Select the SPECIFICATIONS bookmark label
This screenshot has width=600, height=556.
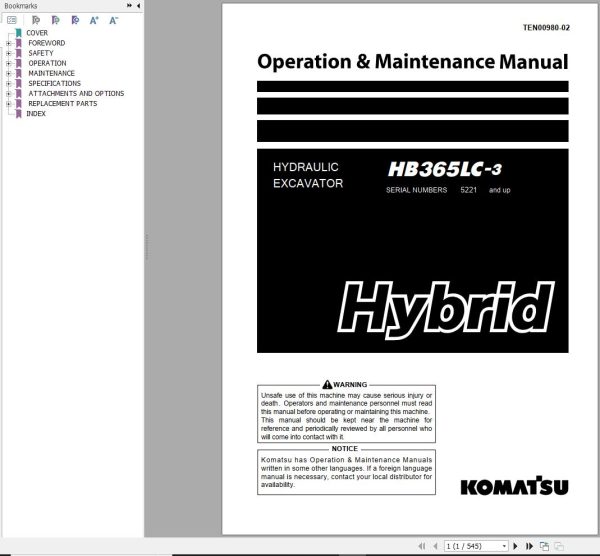[x=55, y=83]
